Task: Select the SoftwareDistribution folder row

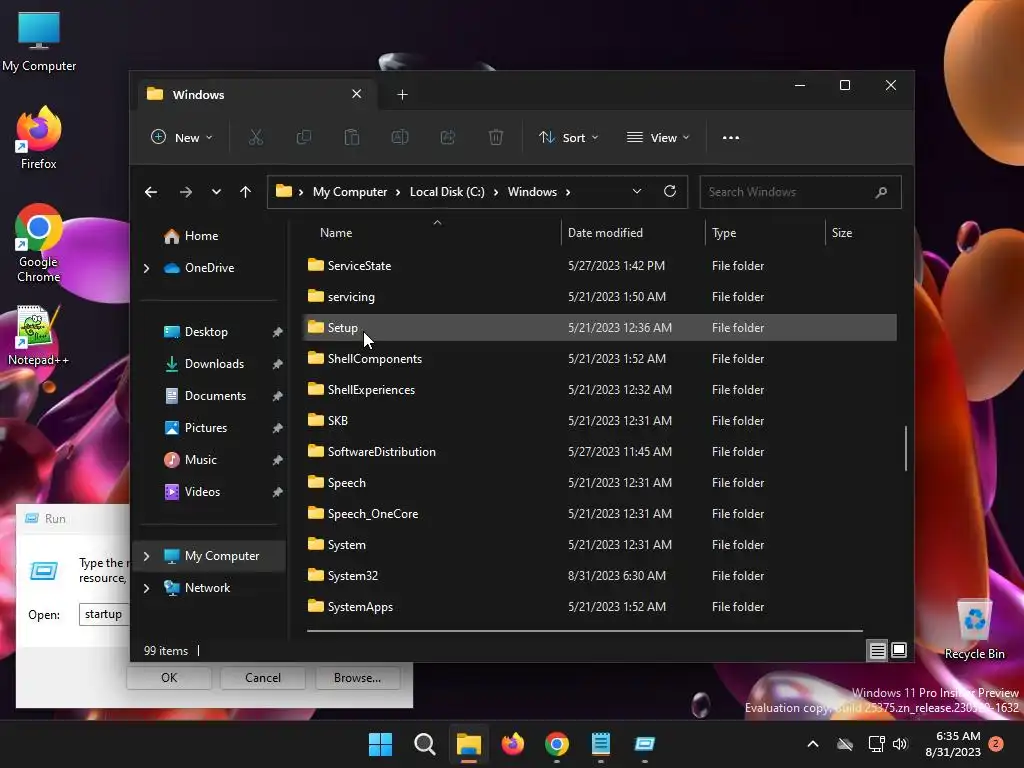Action: [x=600, y=452]
